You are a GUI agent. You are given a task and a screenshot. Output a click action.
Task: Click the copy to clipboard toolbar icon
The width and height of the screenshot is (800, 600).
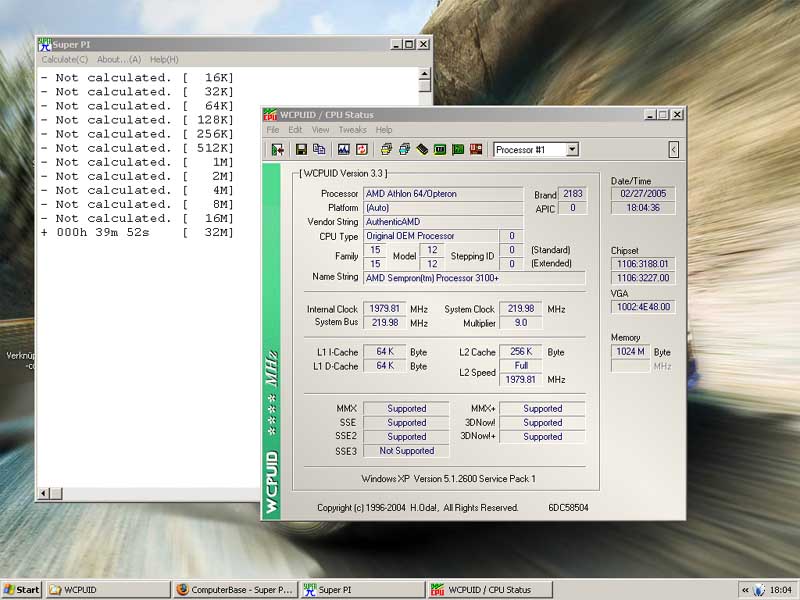pos(319,149)
